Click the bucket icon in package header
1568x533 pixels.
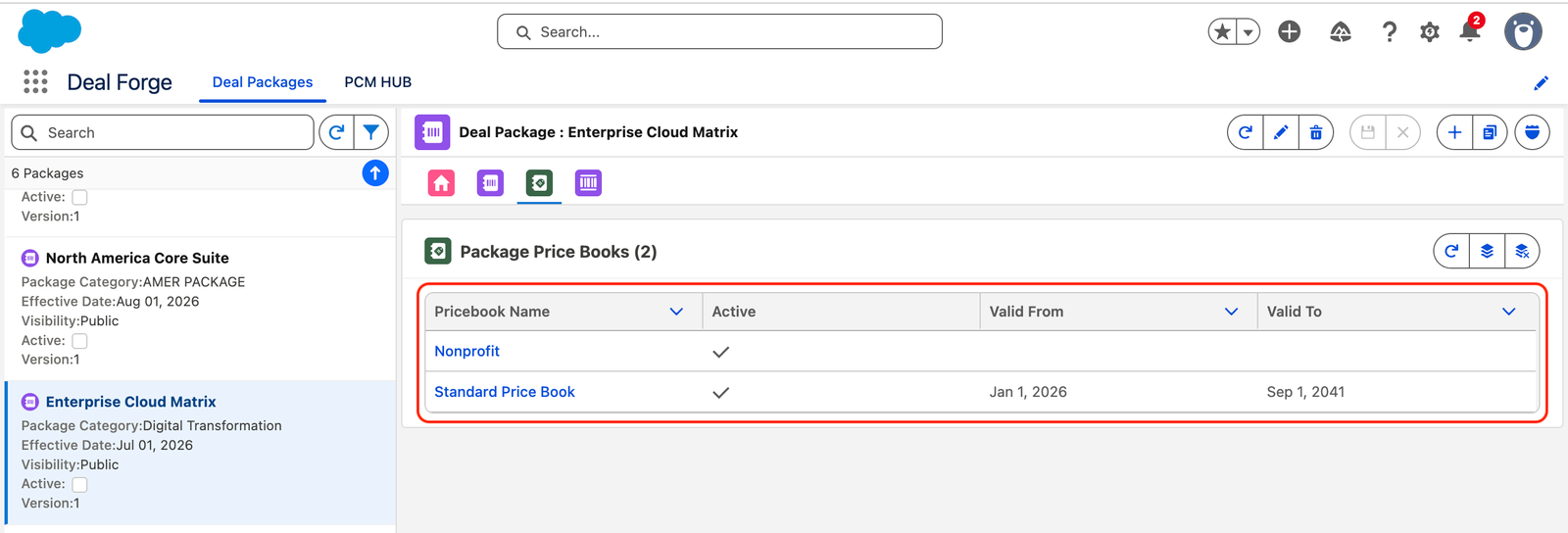[x=1532, y=132]
